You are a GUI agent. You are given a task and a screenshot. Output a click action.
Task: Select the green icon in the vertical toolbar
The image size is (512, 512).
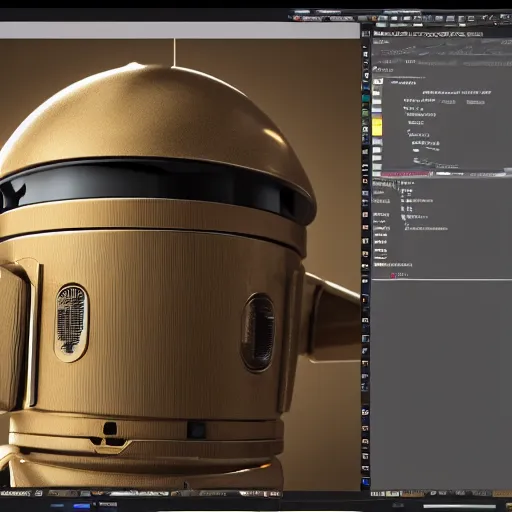click(x=366, y=113)
